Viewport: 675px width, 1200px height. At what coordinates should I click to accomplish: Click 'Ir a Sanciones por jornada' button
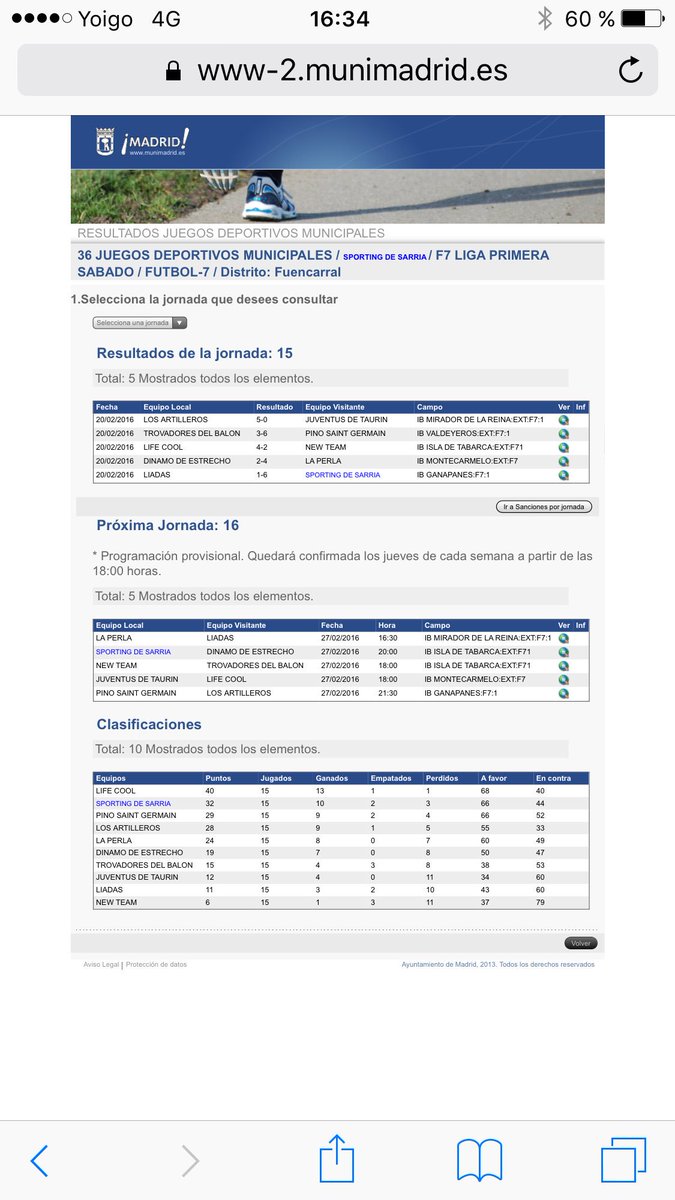[x=544, y=507]
